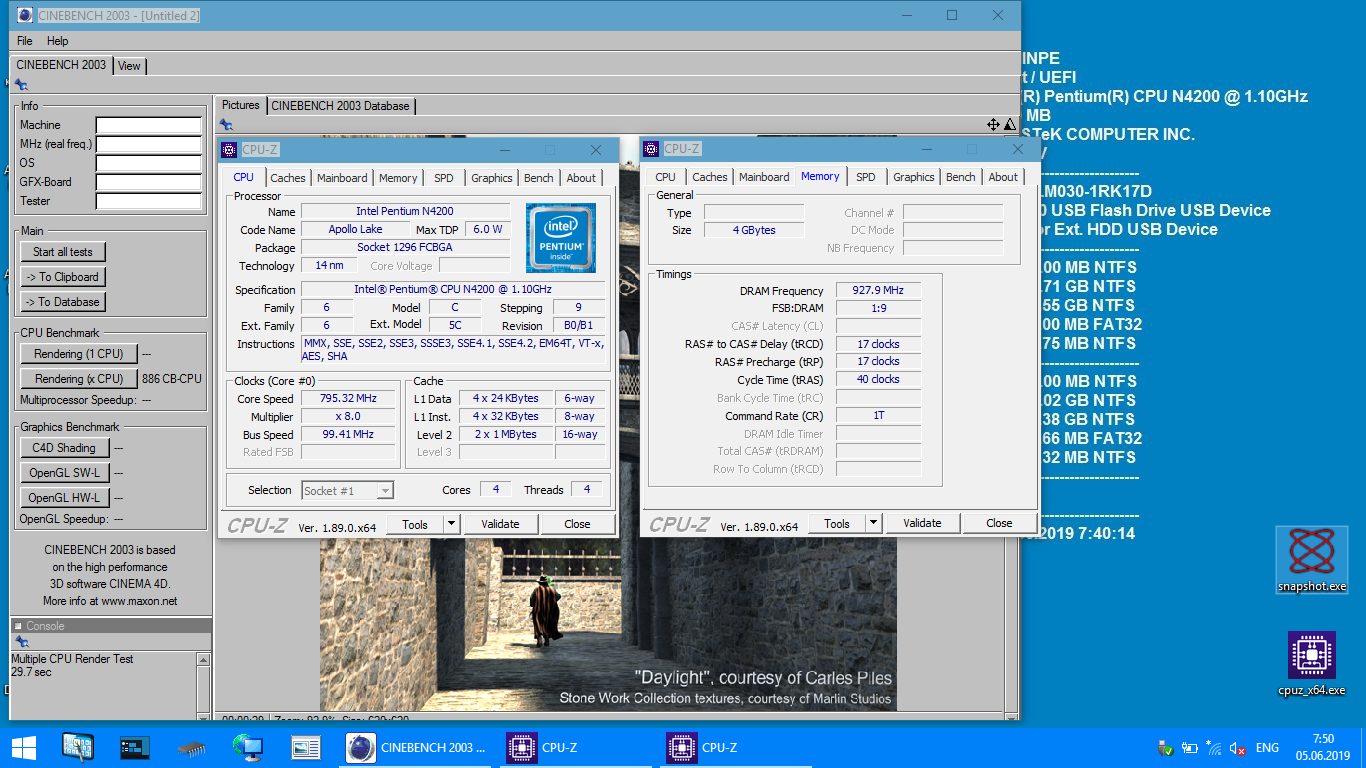1366x768 pixels.
Task: Run the C4D Shading benchmark
Action: pyautogui.click(x=64, y=448)
